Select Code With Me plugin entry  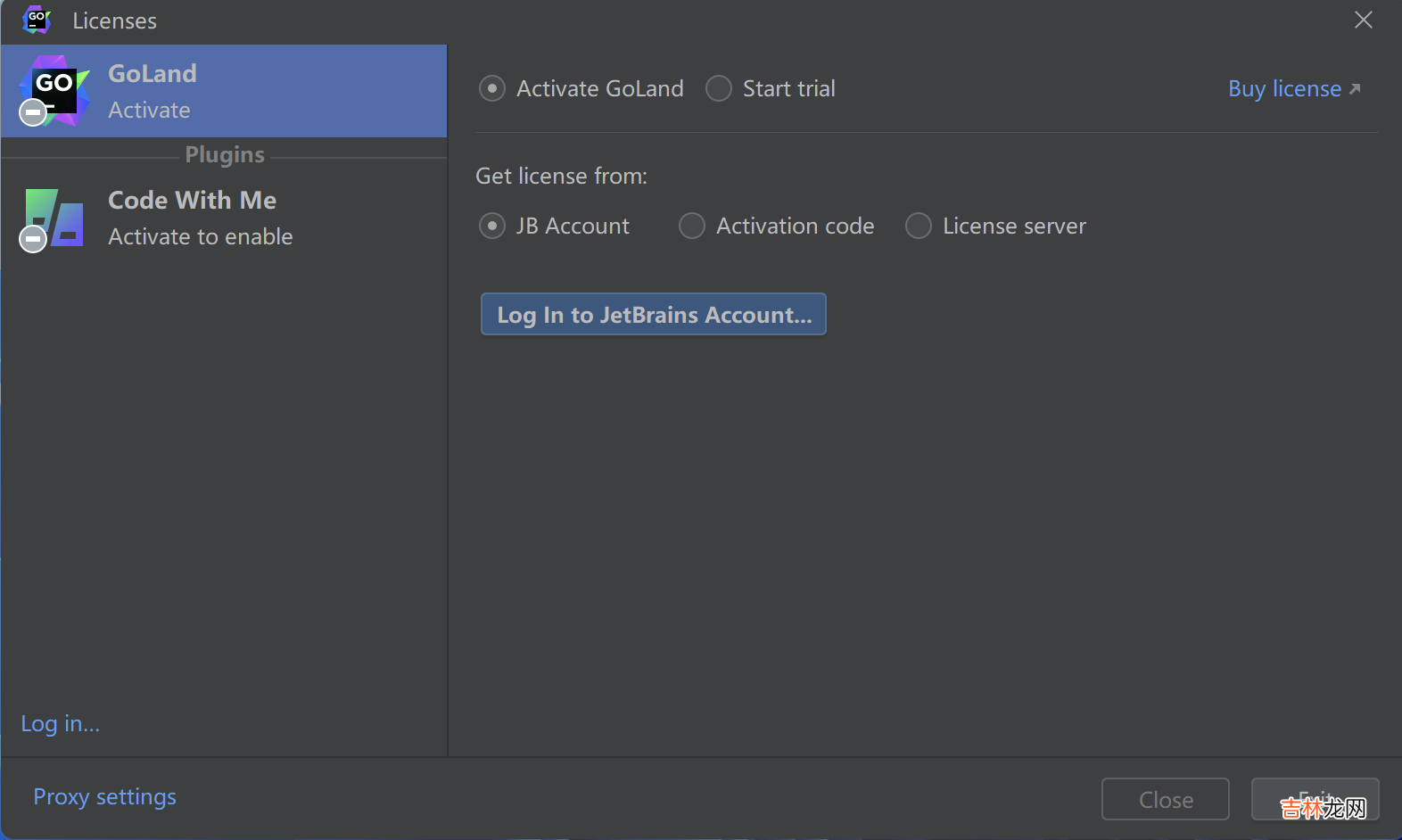[224, 218]
